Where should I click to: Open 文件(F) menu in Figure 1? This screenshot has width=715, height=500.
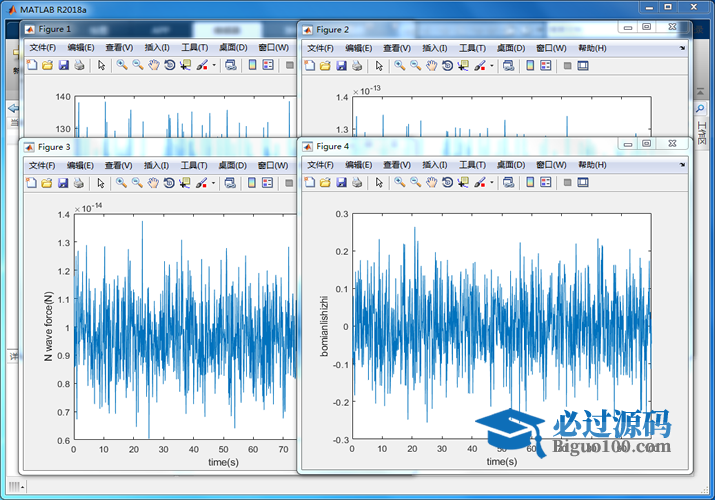[43, 47]
